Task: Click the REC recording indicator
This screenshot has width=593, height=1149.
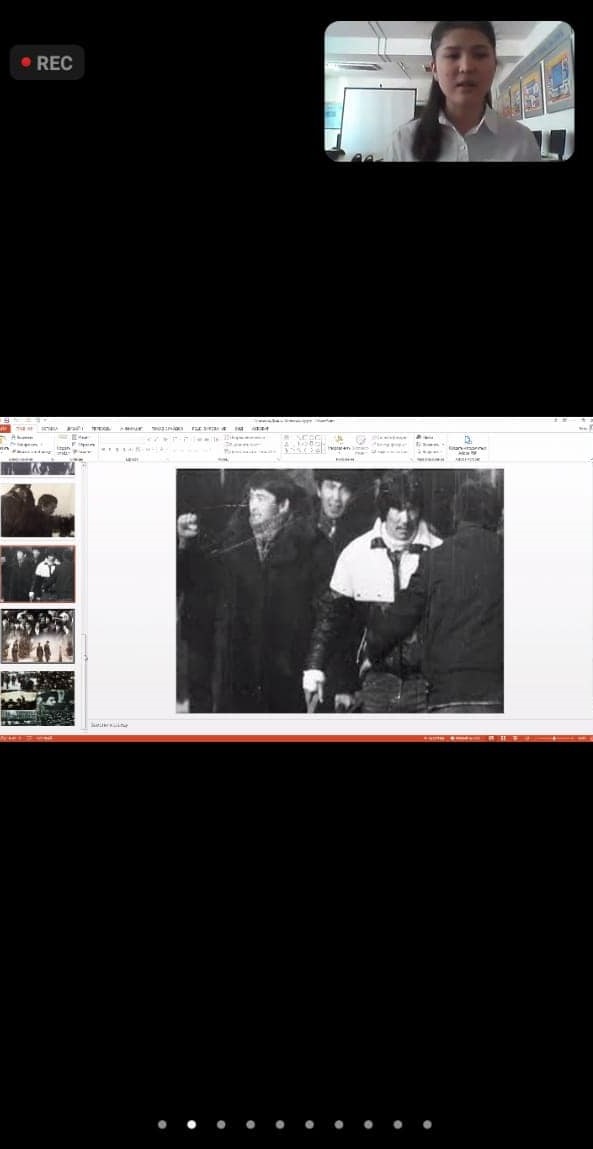Action: (x=47, y=62)
